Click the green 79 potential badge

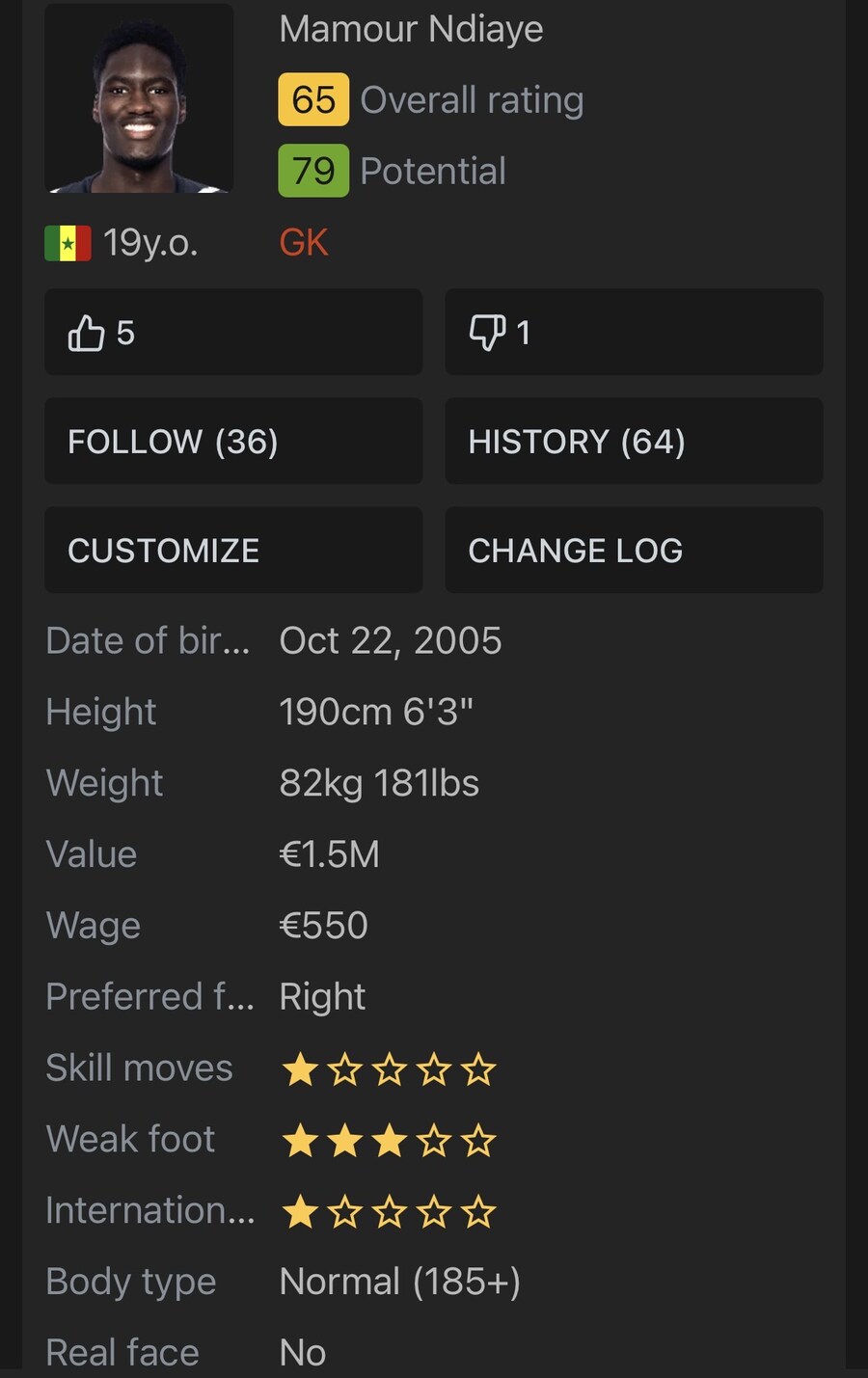point(313,171)
